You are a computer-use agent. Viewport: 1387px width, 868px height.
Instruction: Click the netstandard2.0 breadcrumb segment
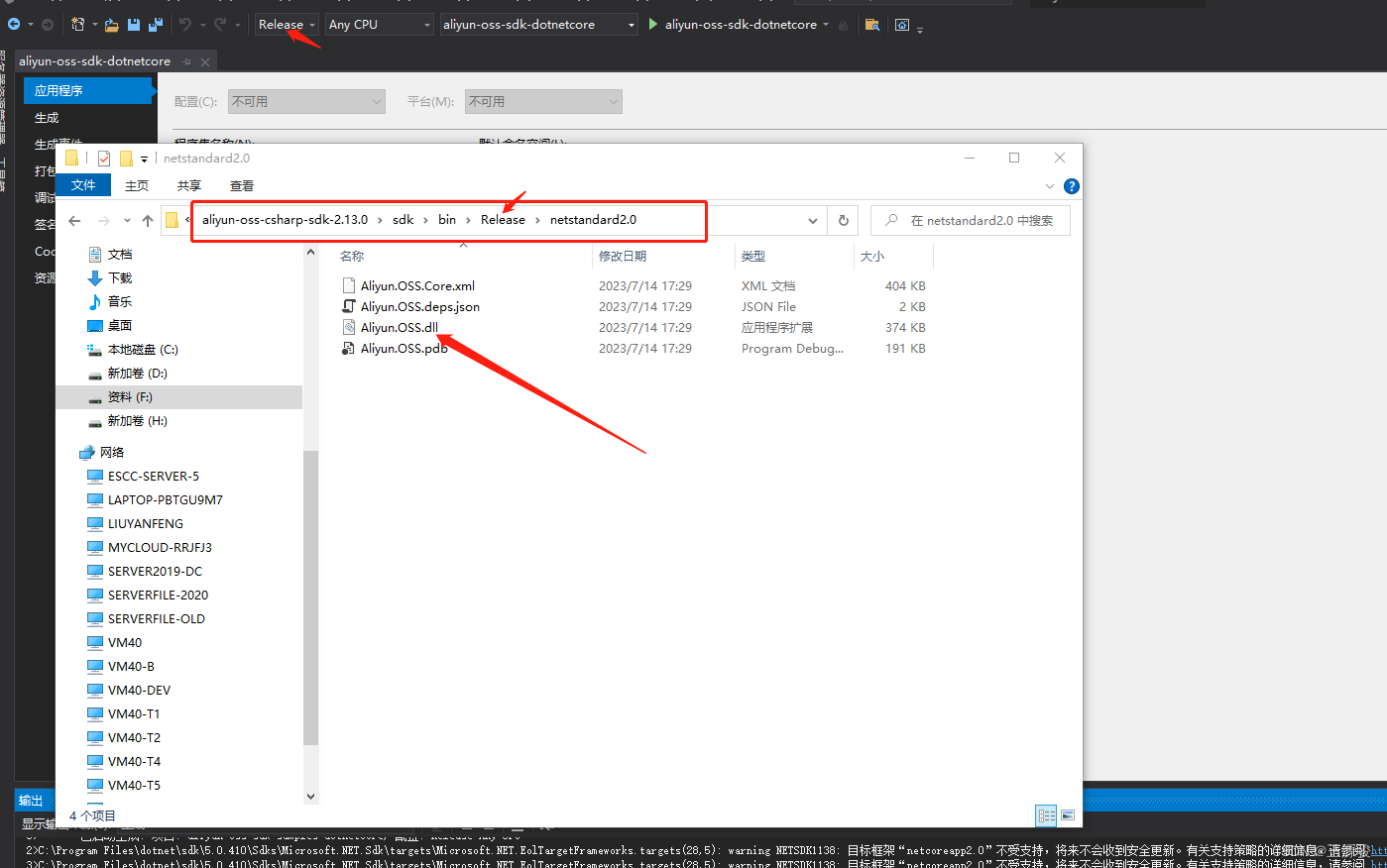593,220
